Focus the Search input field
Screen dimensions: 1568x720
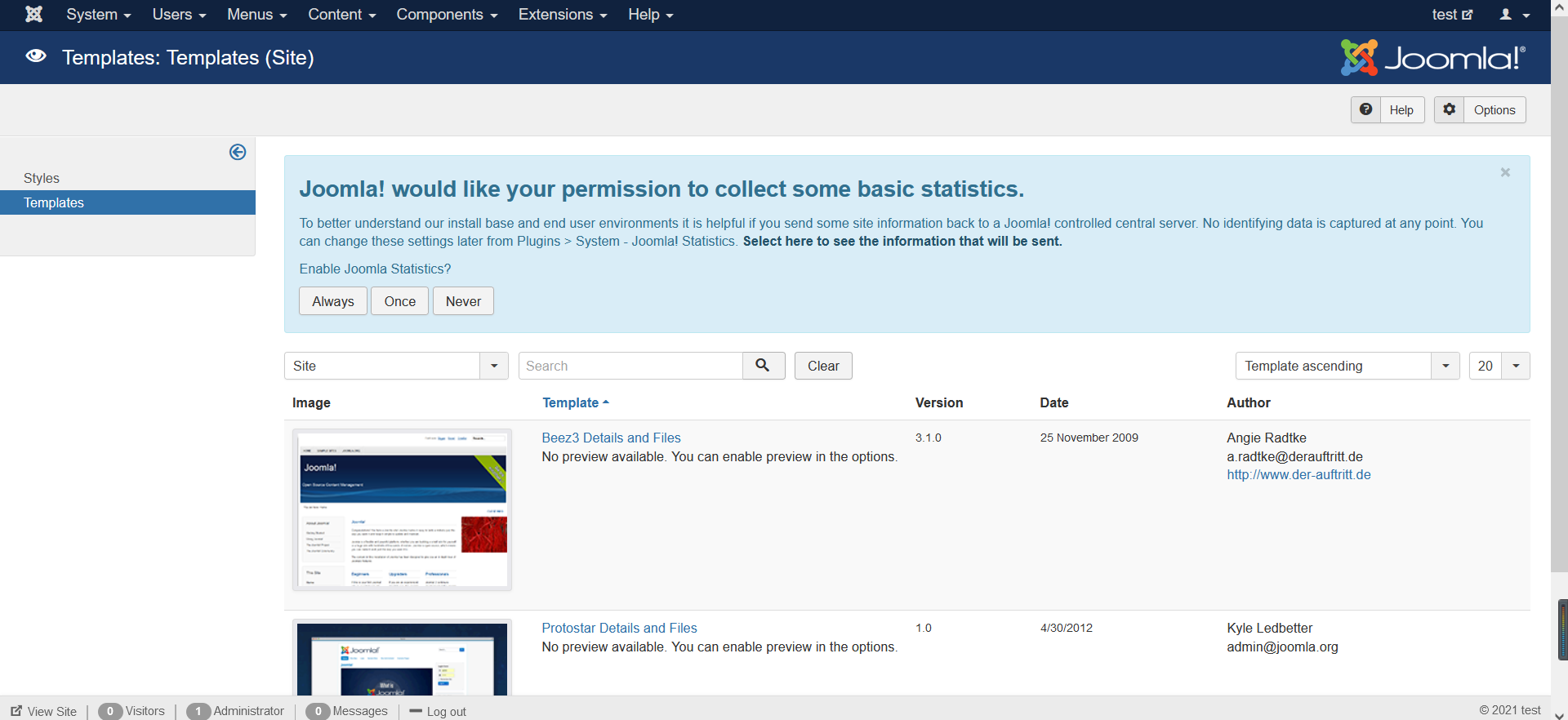point(630,366)
